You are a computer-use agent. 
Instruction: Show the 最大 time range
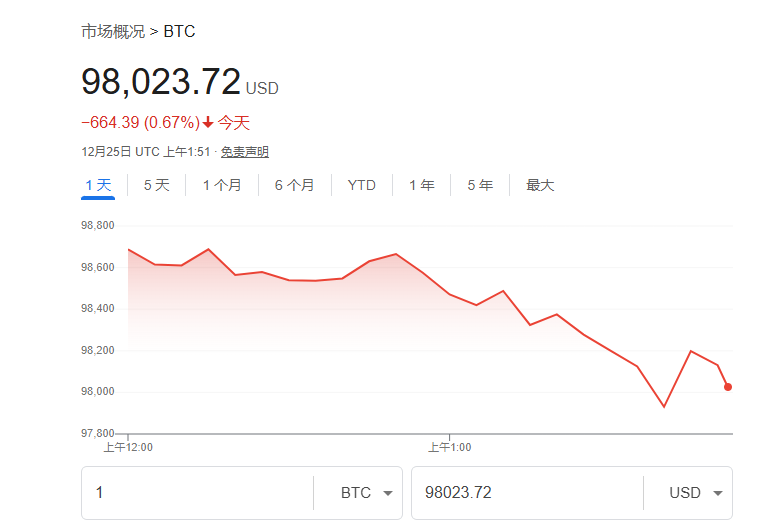pos(540,185)
